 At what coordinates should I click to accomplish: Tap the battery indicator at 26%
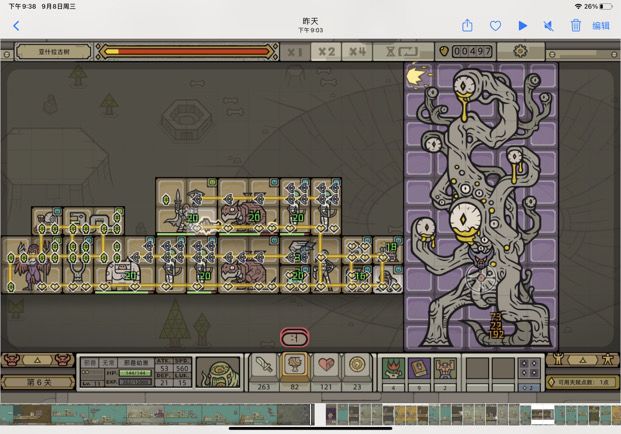click(607, 6)
